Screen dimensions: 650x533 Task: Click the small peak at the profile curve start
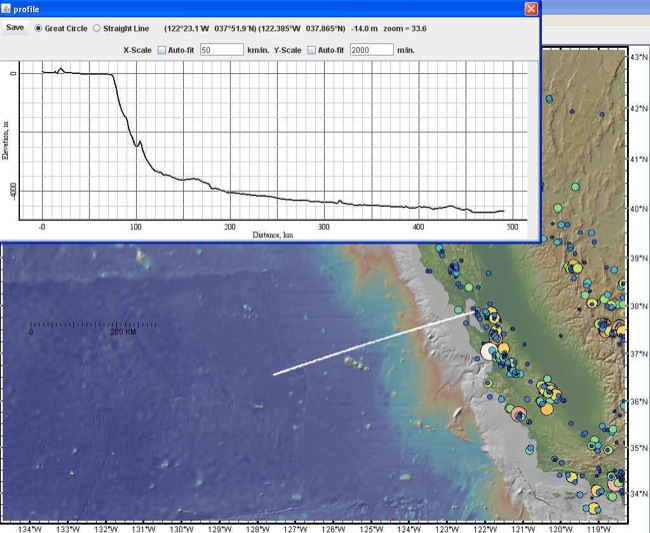tap(61, 69)
